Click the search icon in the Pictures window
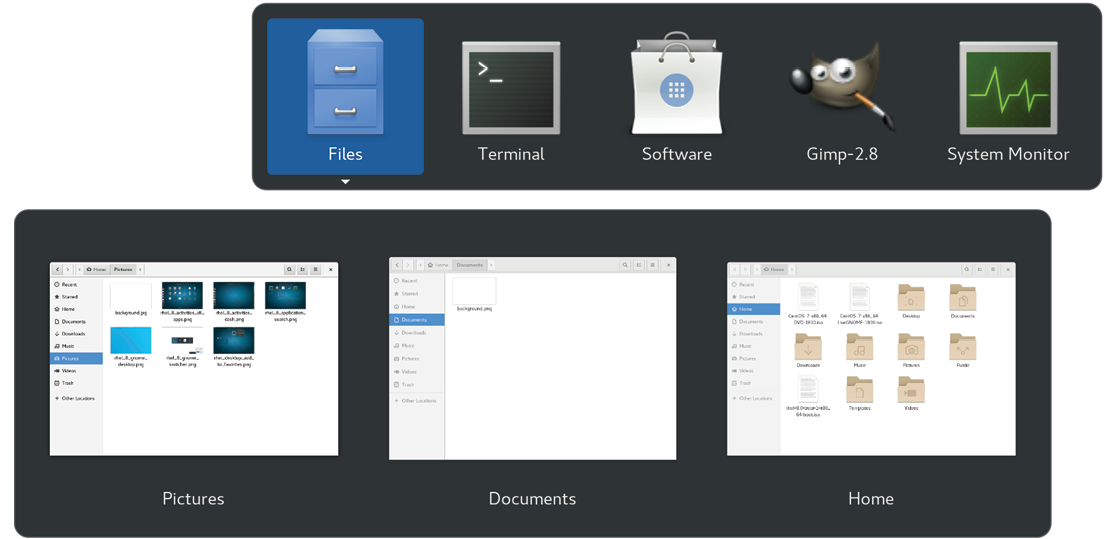 click(290, 270)
